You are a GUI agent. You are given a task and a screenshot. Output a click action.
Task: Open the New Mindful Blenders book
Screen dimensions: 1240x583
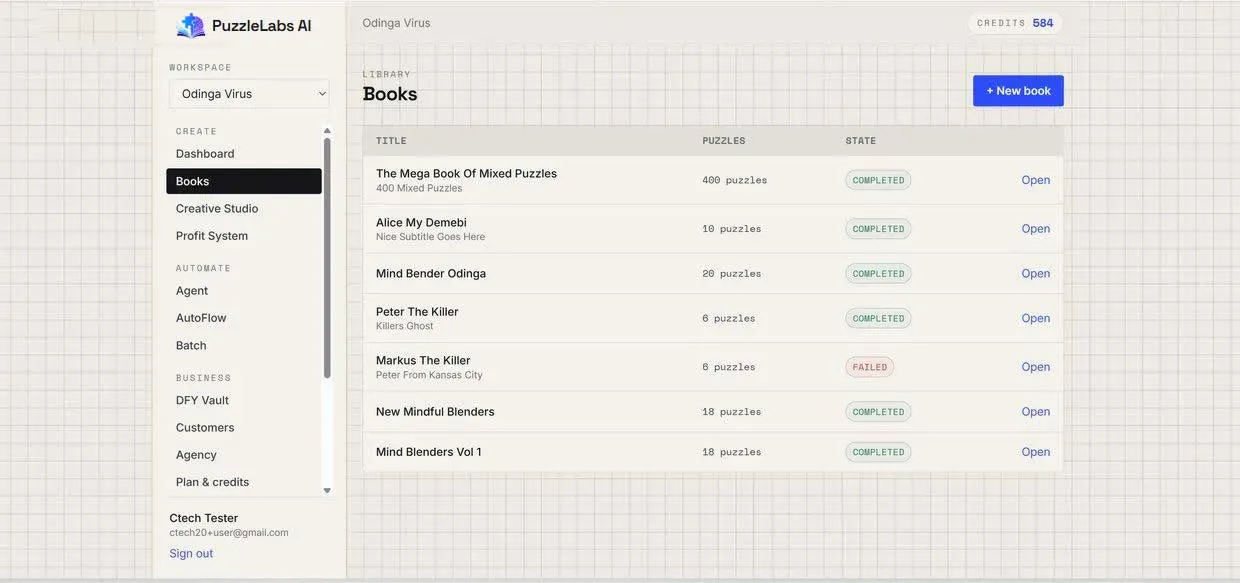coord(1035,412)
